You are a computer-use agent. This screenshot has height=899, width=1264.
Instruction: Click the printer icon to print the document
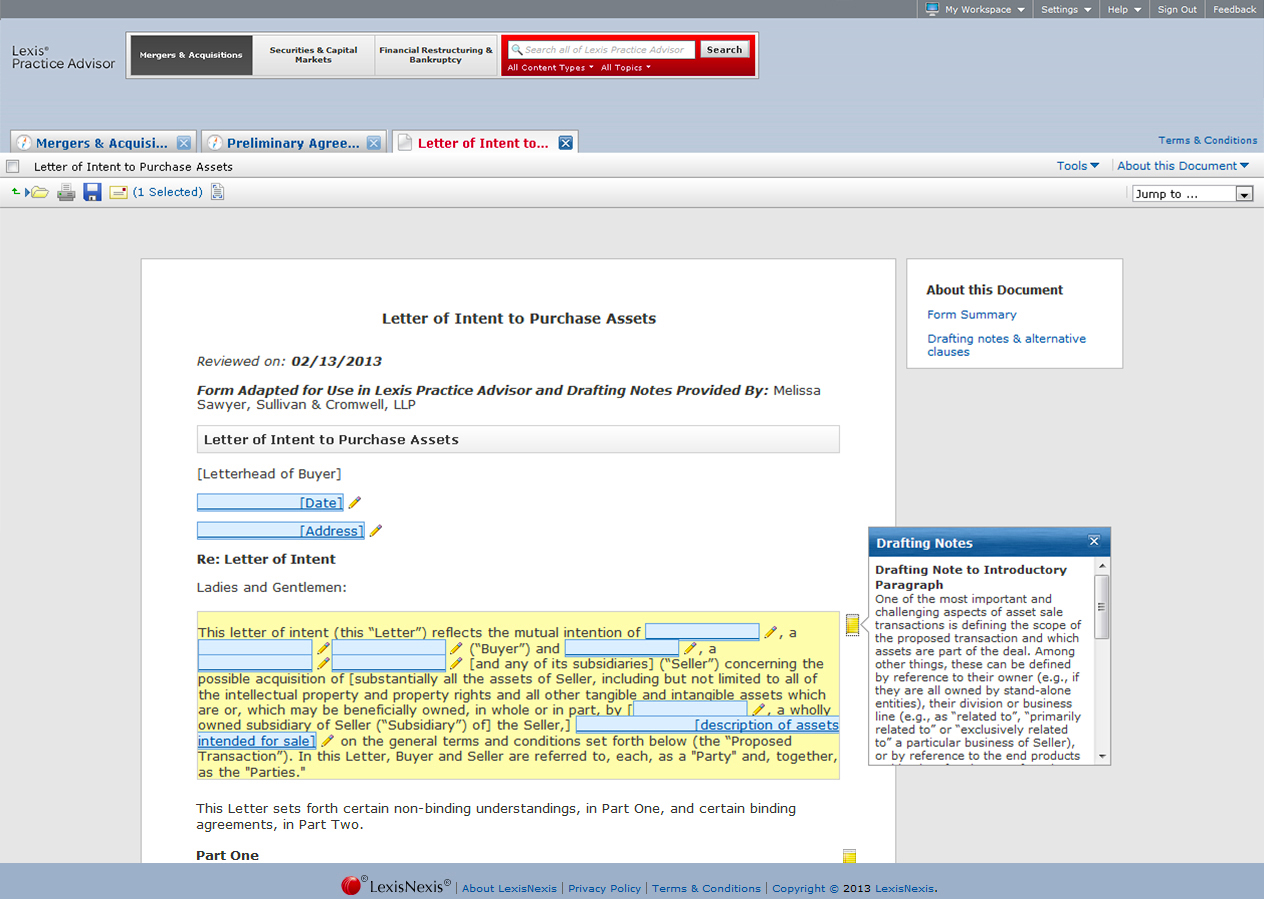[x=66, y=192]
